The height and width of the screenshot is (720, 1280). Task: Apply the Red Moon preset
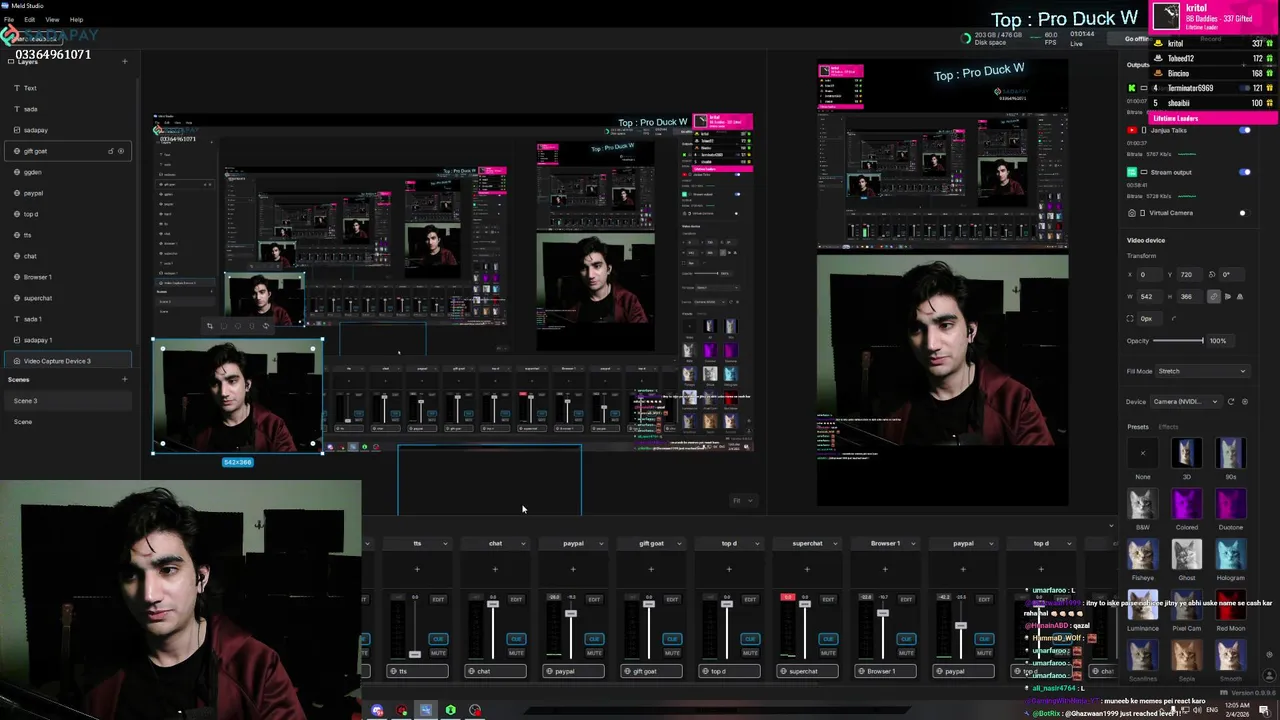coord(1231,605)
